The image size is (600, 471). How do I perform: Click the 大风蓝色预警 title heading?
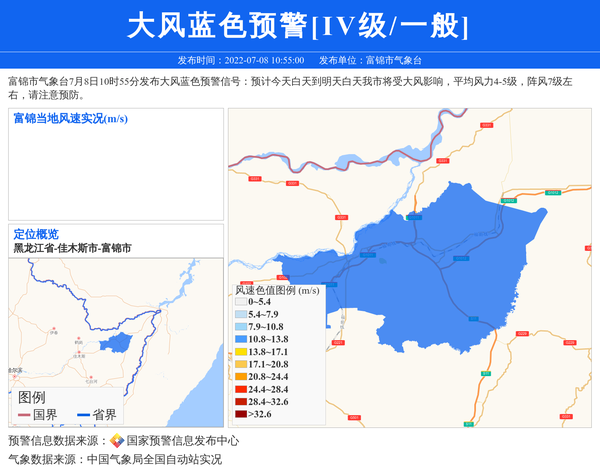pyautogui.click(x=298, y=27)
